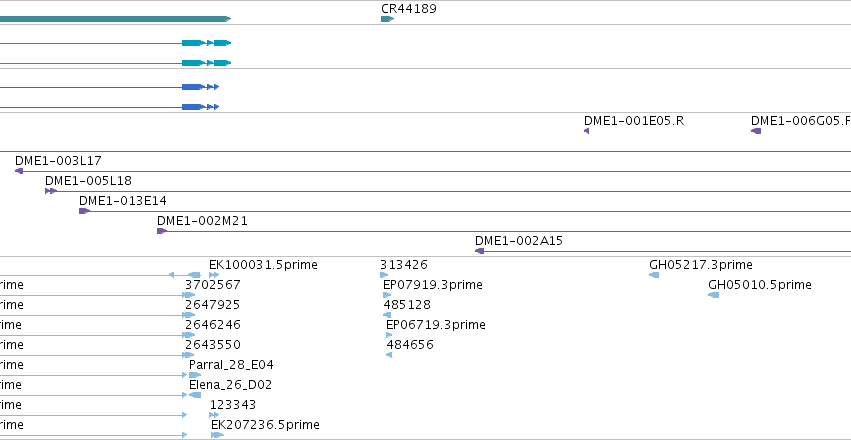The width and height of the screenshot is (851, 440).
Task: Click the DME1-002M21 purple arrow glyph
Action: click(162, 231)
